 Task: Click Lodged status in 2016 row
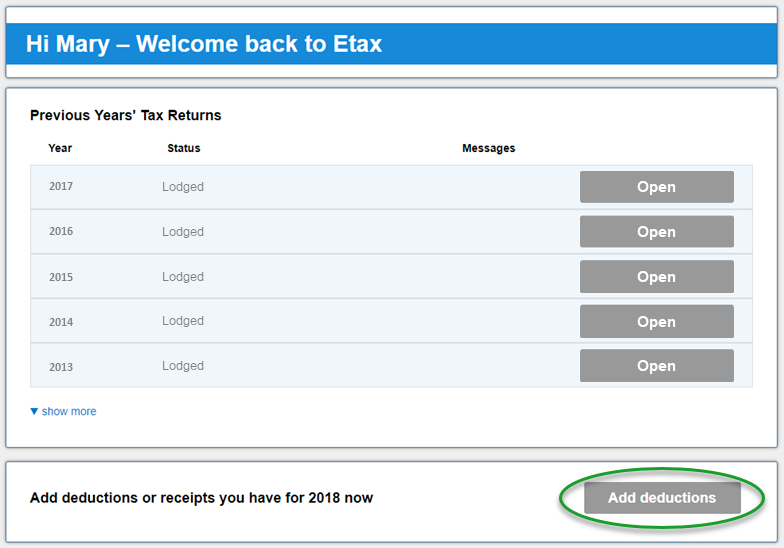[183, 232]
